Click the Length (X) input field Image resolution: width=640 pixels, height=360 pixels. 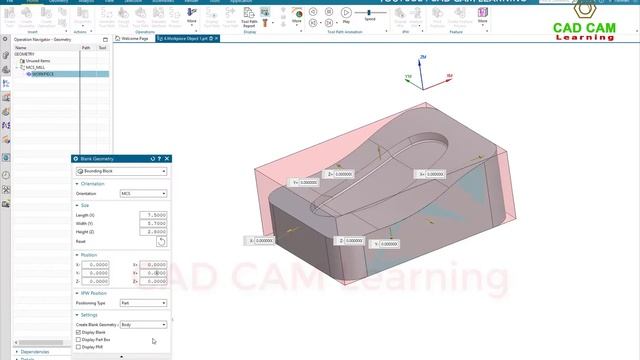(153, 215)
